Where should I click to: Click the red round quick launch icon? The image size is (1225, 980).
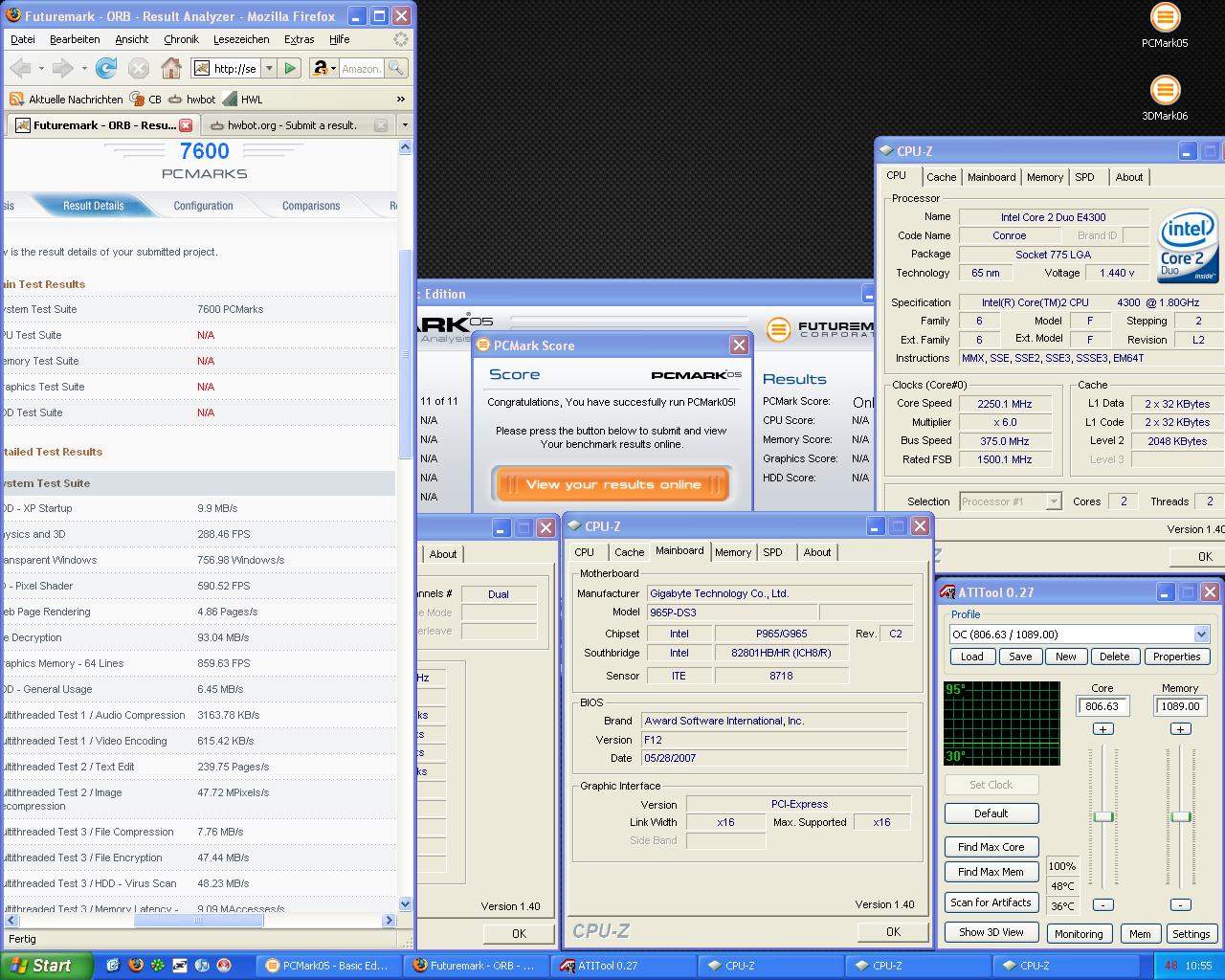tap(224, 966)
